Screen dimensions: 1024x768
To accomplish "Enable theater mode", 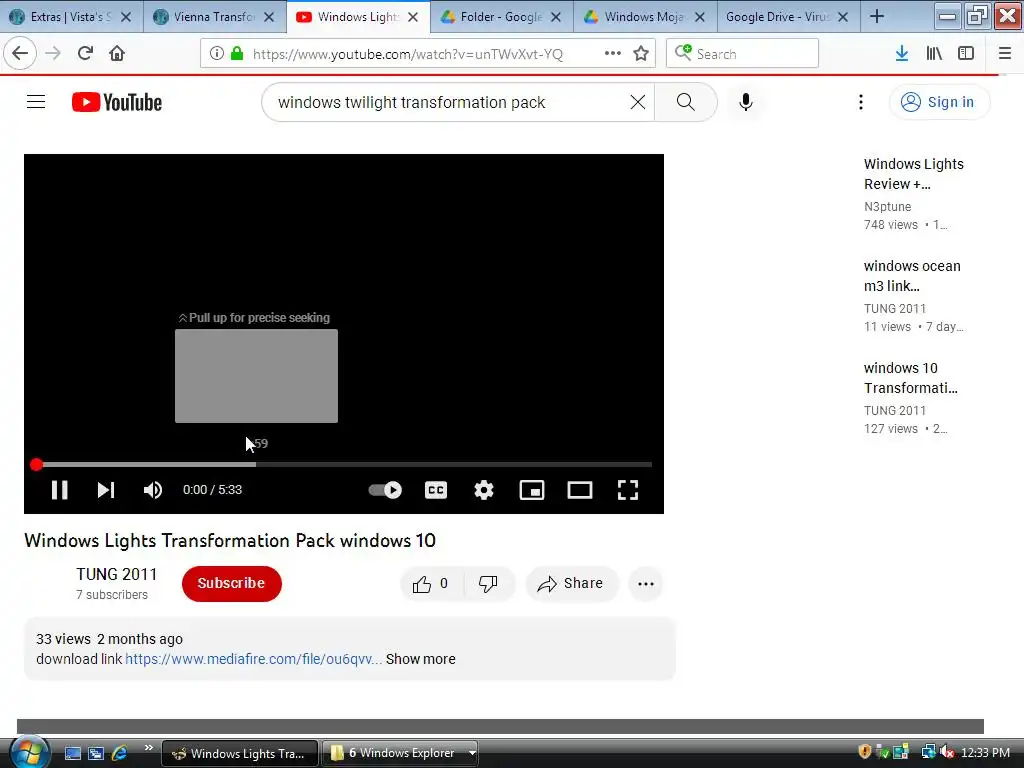I will click(x=580, y=490).
